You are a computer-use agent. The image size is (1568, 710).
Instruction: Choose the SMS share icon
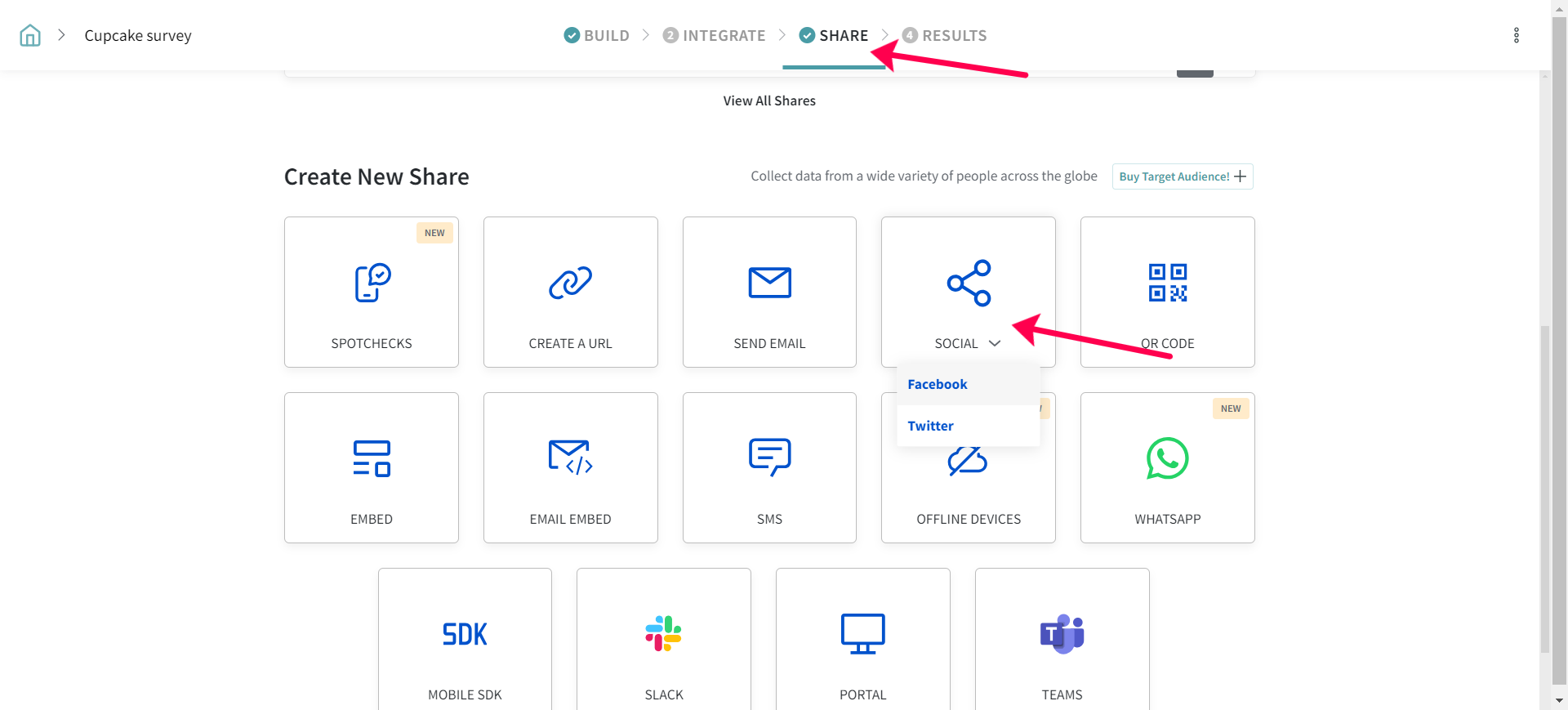(769, 458)
